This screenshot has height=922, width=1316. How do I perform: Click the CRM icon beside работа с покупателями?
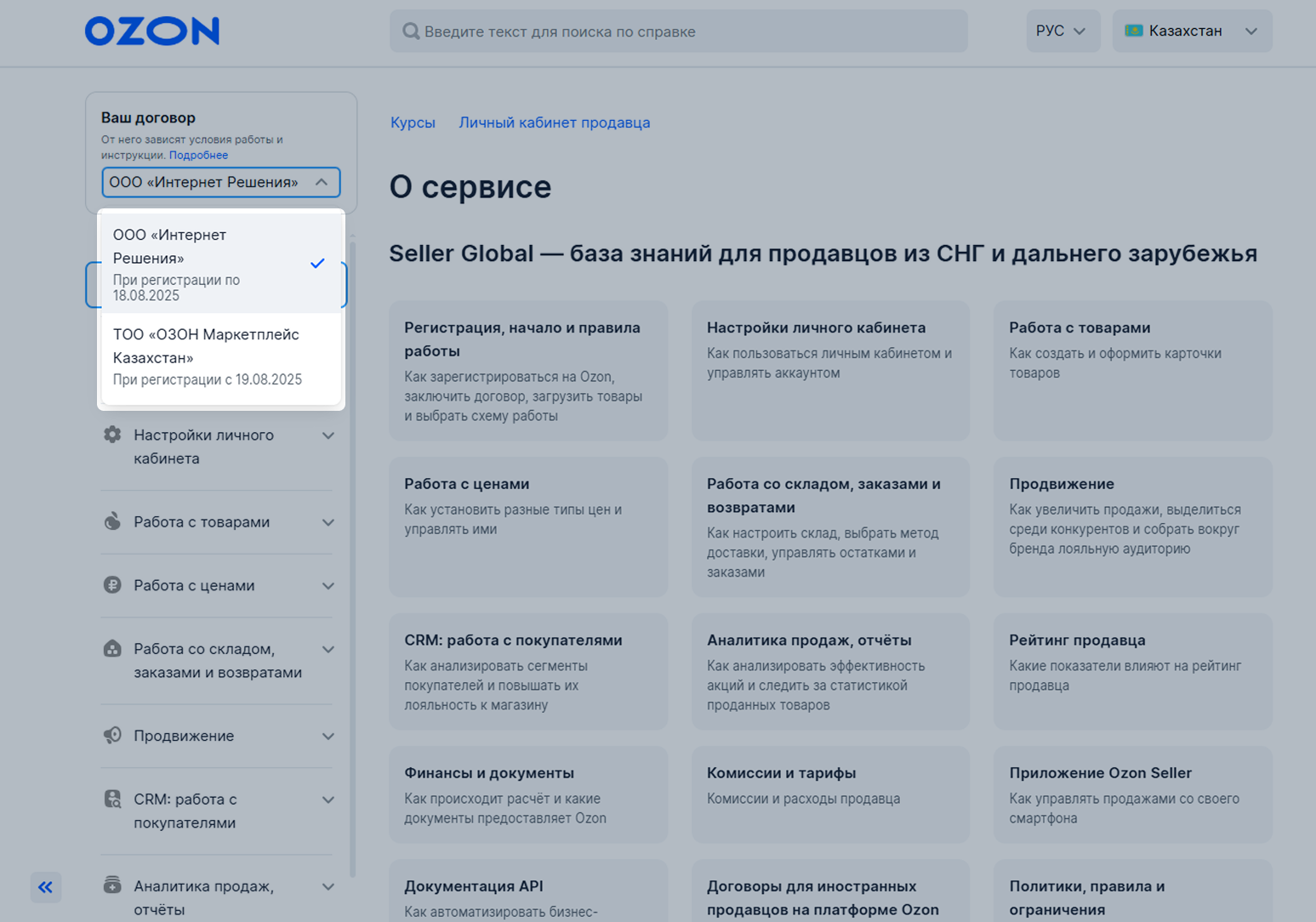(x=112, y=799)
